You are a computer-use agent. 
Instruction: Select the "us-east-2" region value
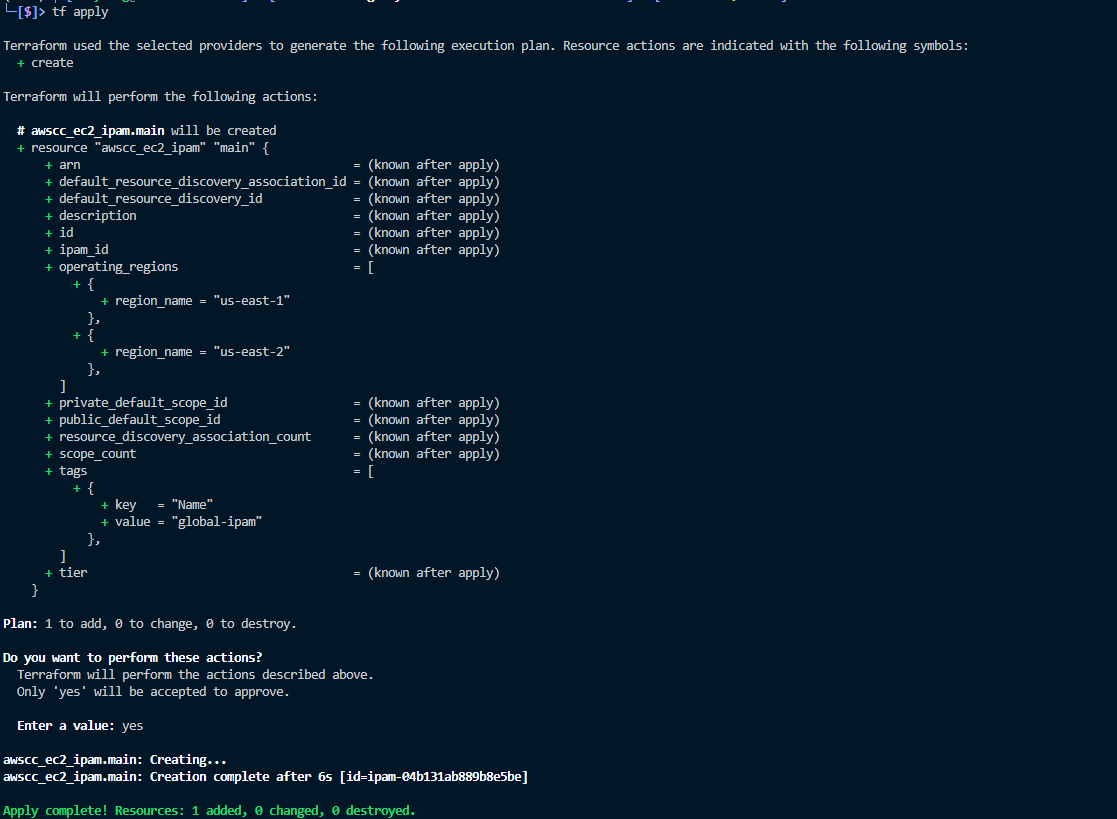251,352
